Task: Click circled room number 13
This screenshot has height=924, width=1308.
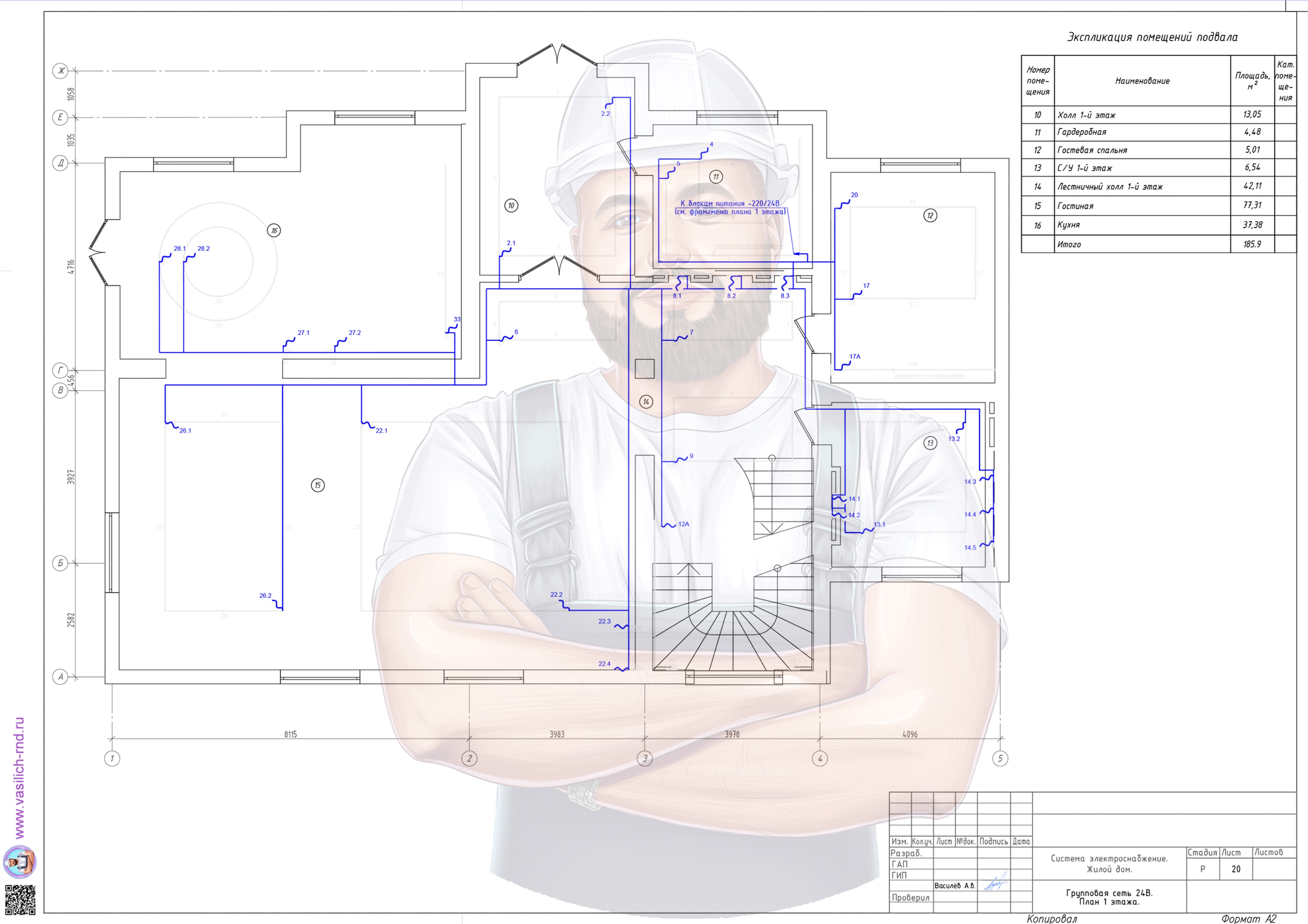Action: (930, 443)
